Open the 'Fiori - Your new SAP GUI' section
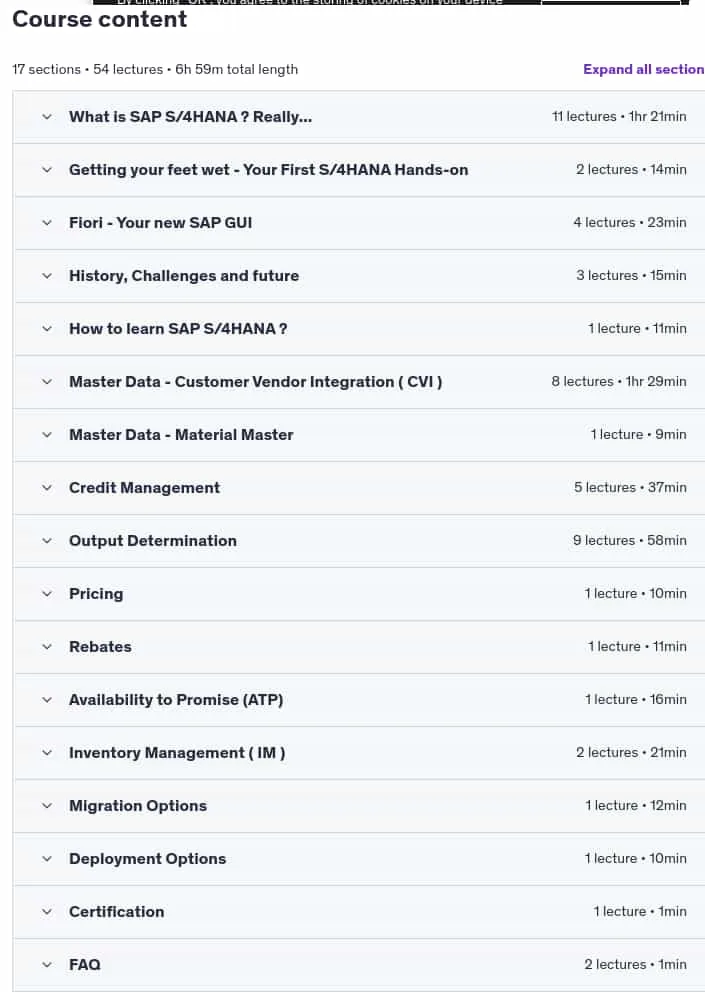 pos(359,223)
